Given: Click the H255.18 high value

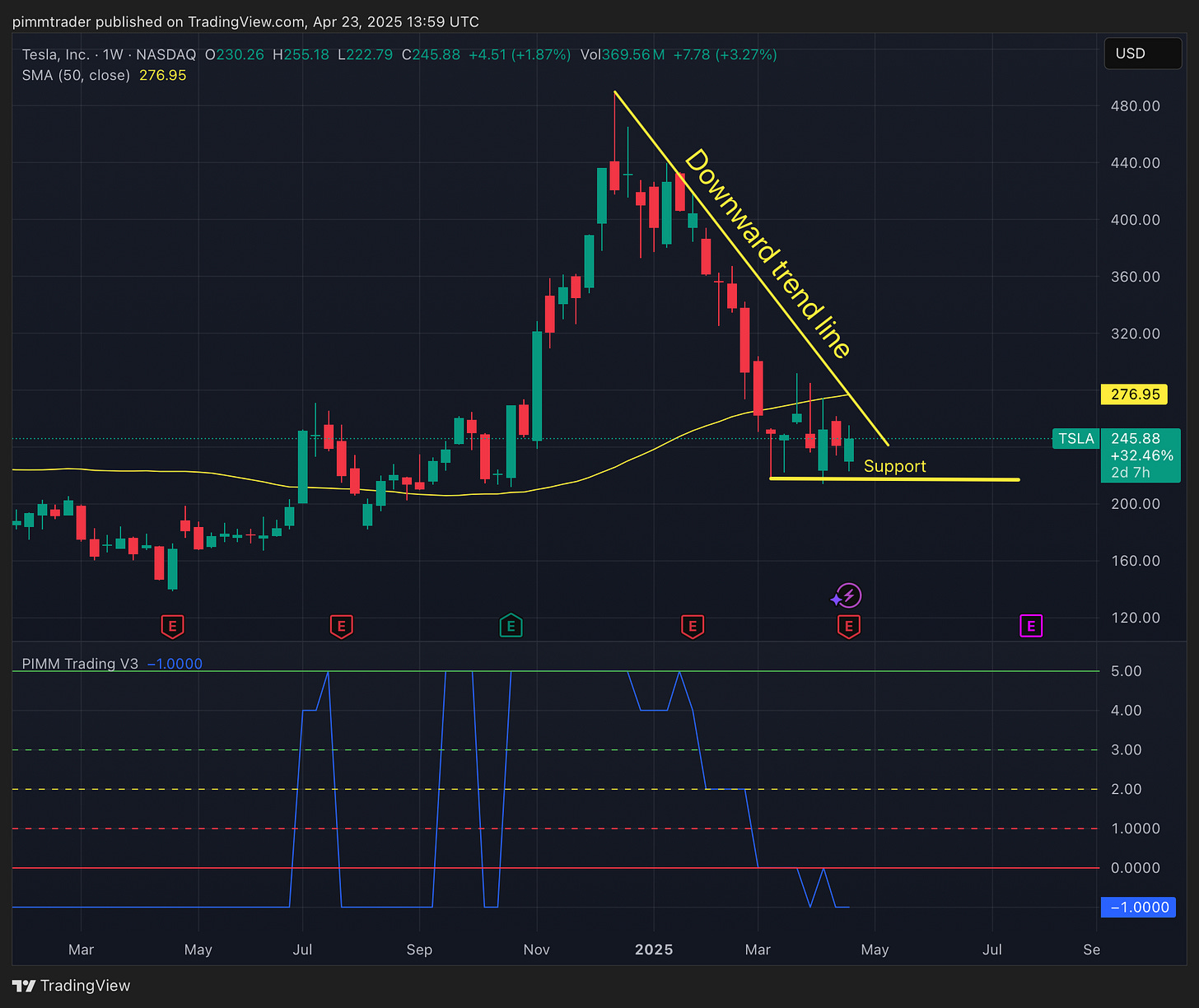Looking at the screenshot, I should (301, 54).
